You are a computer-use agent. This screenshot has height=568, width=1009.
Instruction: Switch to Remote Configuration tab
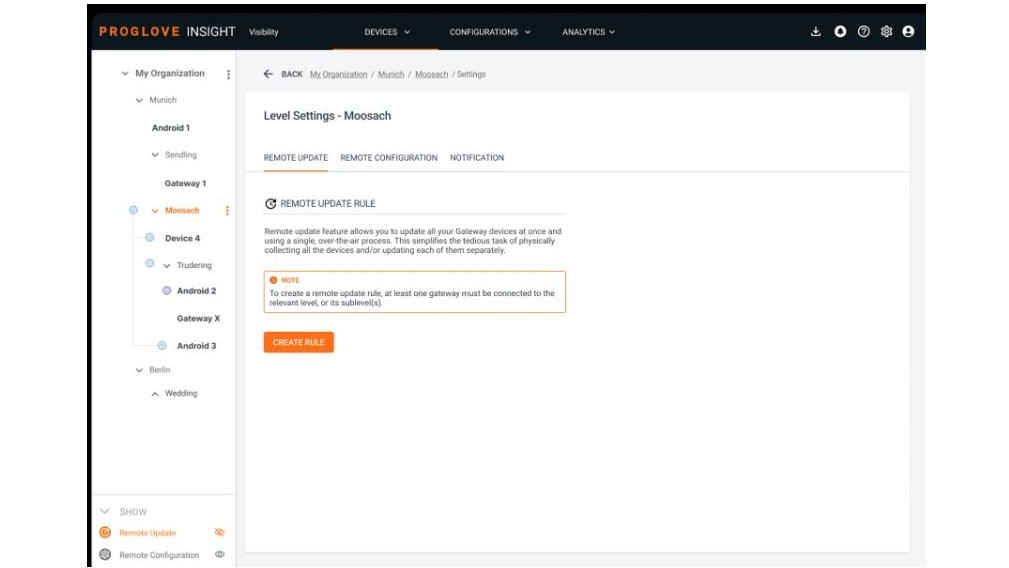coord(388,158)
